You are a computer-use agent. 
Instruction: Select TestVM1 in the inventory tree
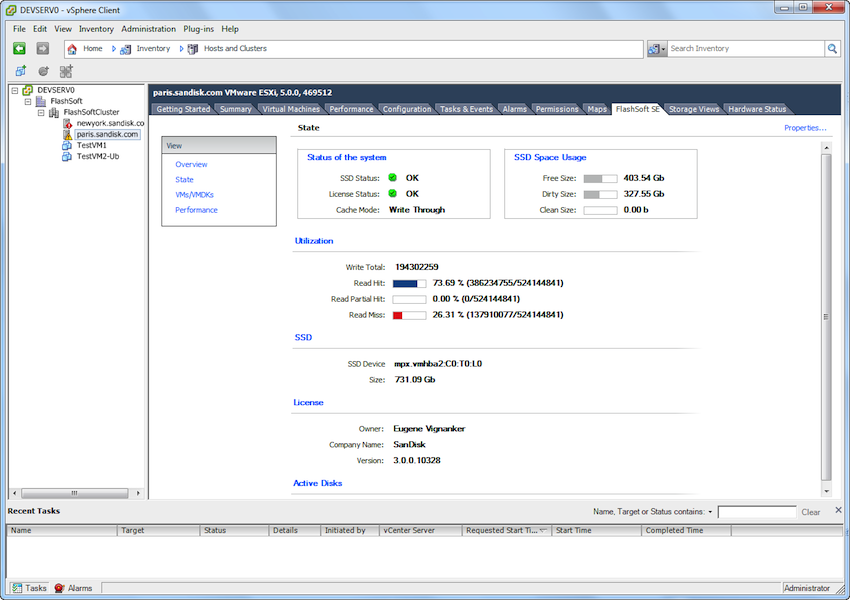click(x=92, y=145)
